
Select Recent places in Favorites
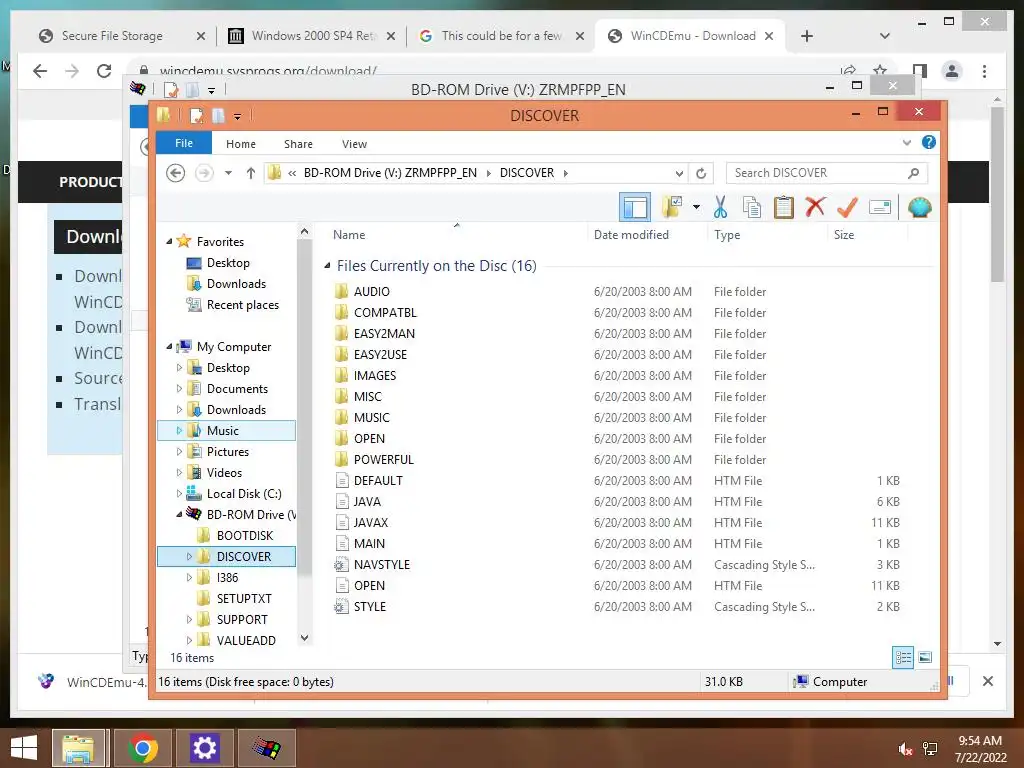(242, 305)
